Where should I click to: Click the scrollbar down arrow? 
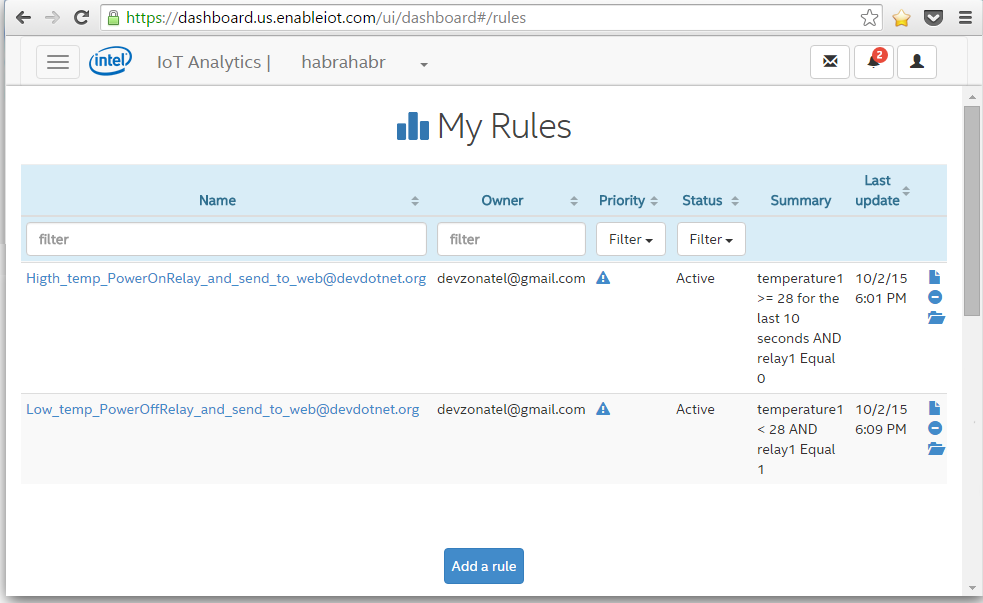(x=972, y=588)
